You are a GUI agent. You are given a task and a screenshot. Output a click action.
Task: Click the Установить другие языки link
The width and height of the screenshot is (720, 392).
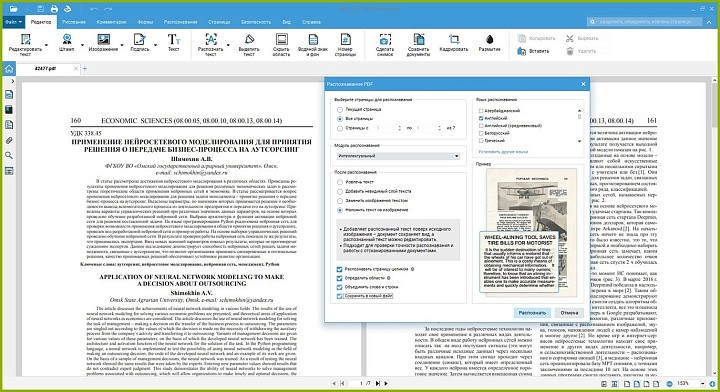tap(503, 151)
